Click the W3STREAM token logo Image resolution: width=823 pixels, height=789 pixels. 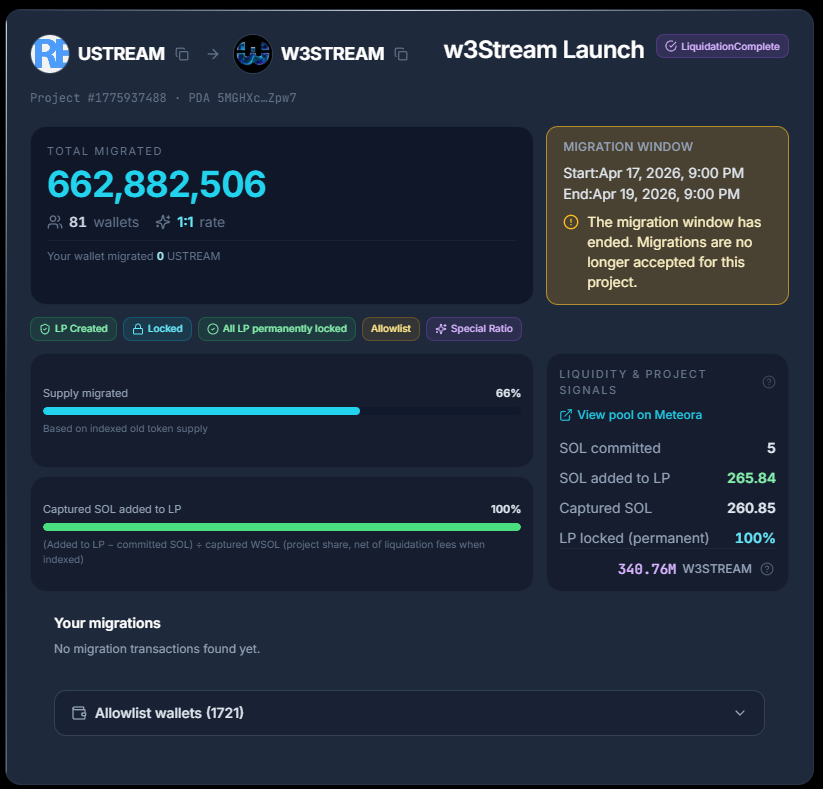coord(252,54)
